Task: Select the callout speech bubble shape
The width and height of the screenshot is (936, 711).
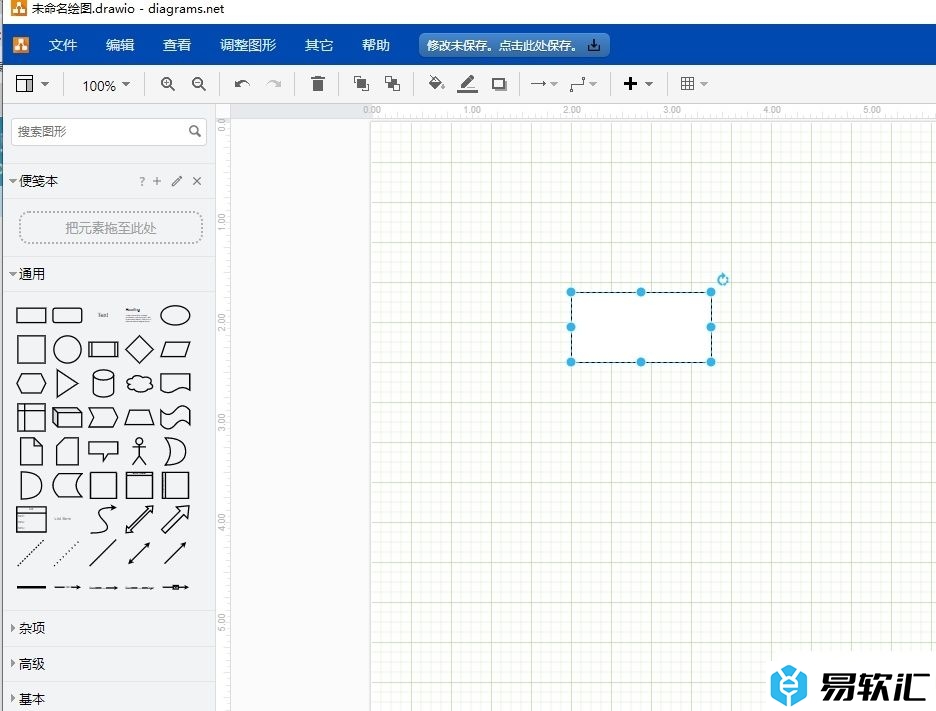Action: (x=103, y=451)
